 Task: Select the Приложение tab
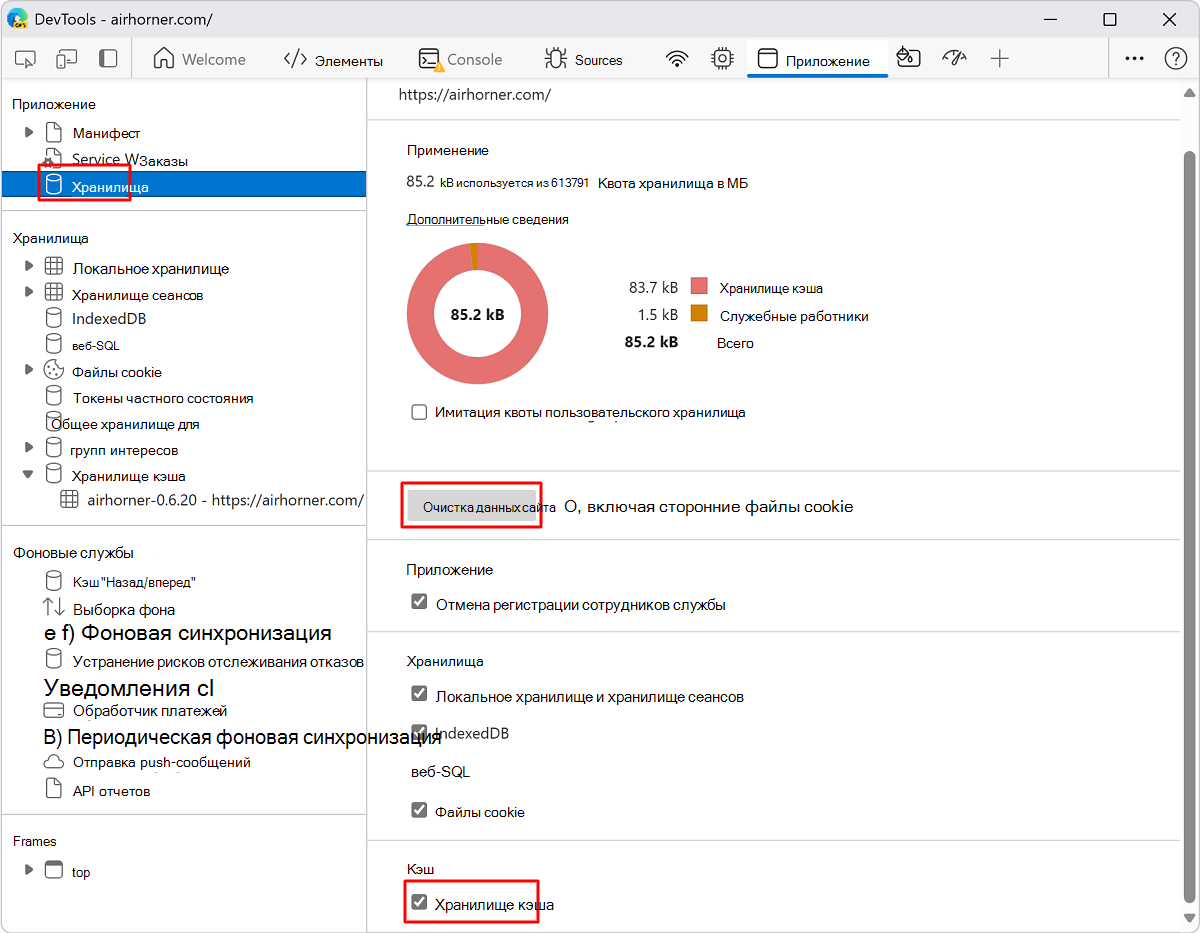(815, 59)
